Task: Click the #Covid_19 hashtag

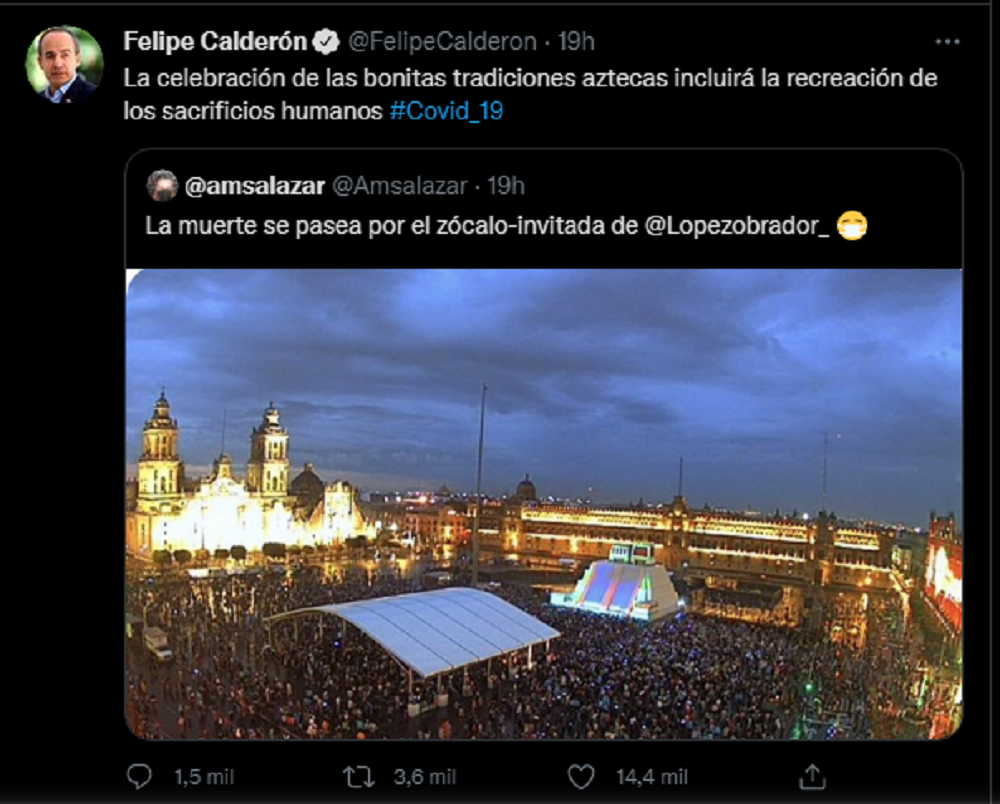Action: (x=446, y=111)
